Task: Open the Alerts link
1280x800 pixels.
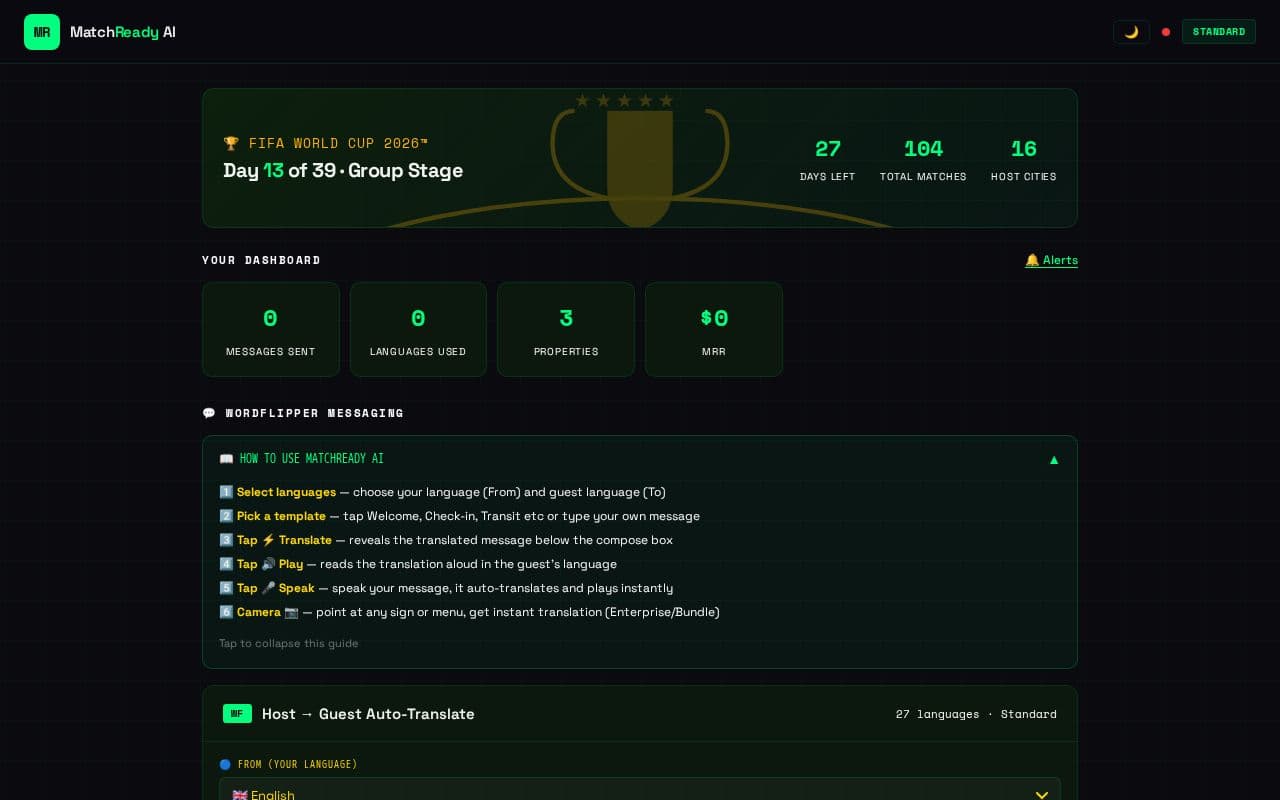Action: tap(1051, 260)
